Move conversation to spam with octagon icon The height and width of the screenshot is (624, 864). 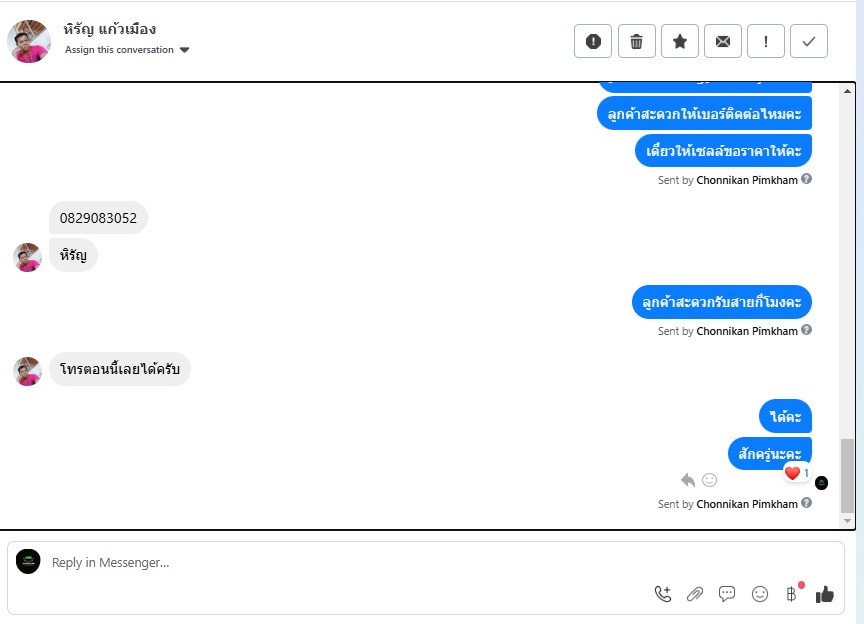coord(593,41)
